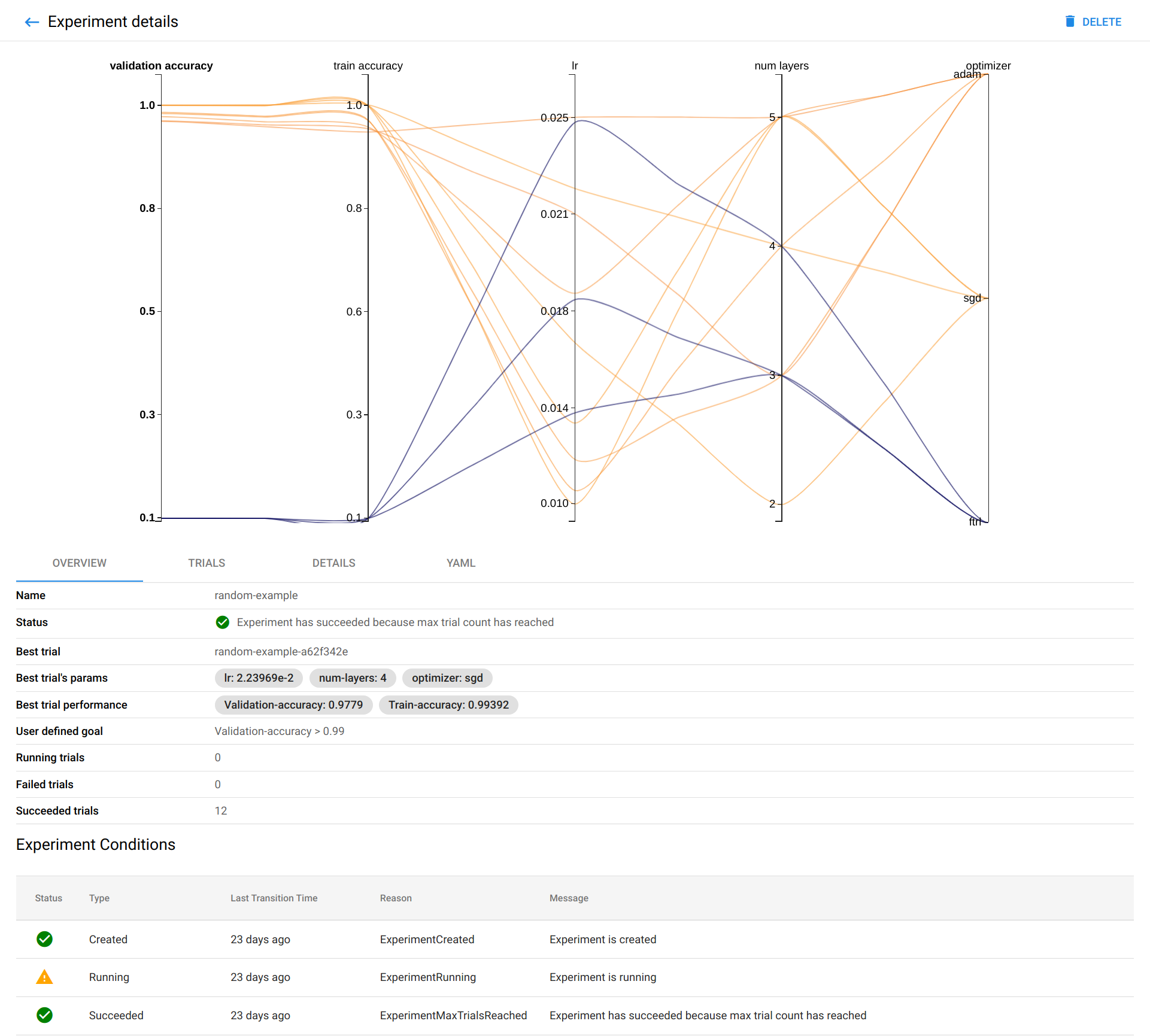Click the green check icon beside Status

(x=223, y=622)
